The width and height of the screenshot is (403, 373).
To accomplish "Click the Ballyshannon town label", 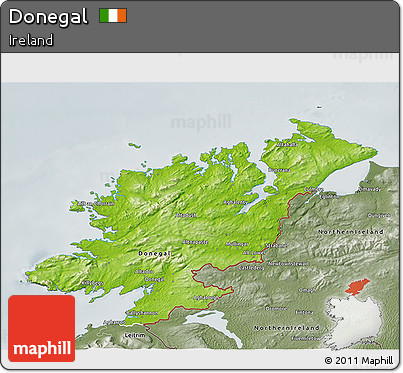I will coord(142,313).
